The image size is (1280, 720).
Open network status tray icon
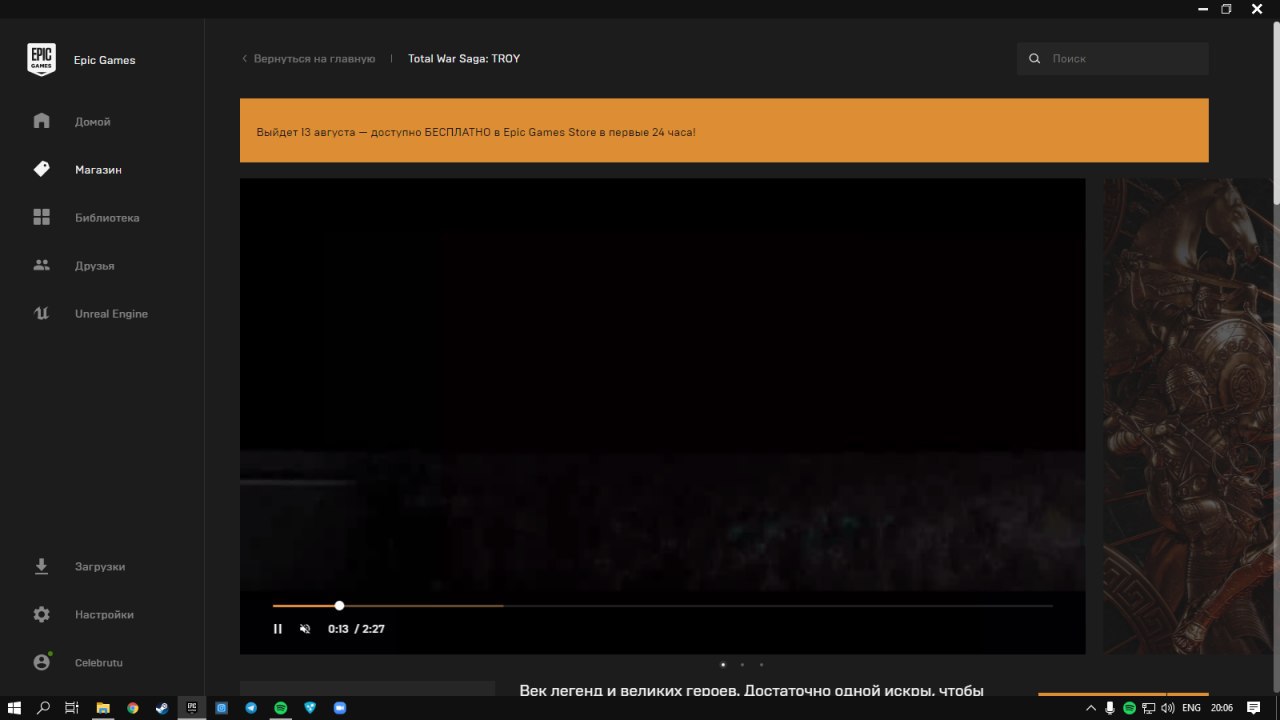[x=1149, y=708]
